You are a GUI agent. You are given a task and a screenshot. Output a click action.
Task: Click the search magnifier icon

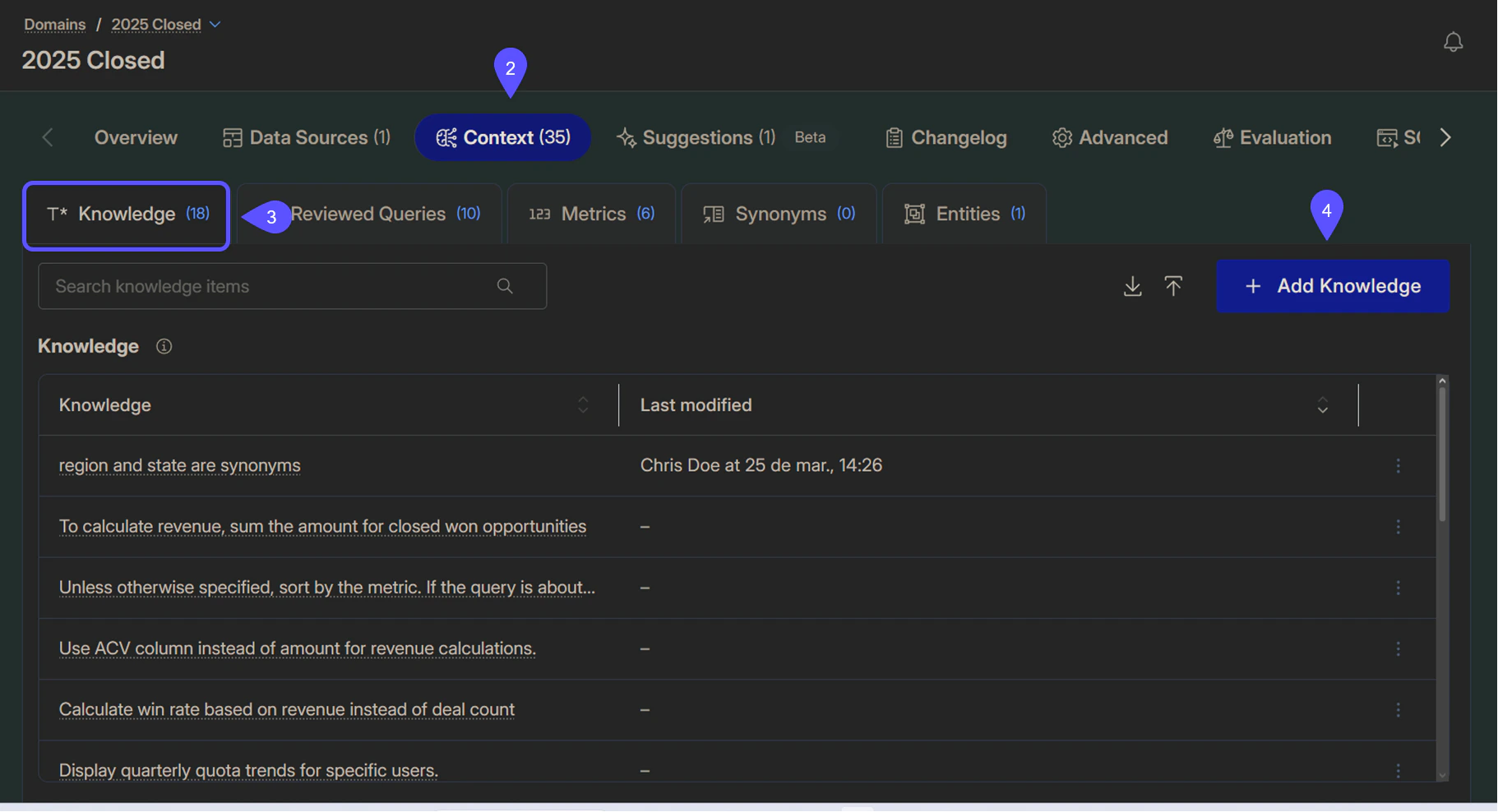click(505, 286)
